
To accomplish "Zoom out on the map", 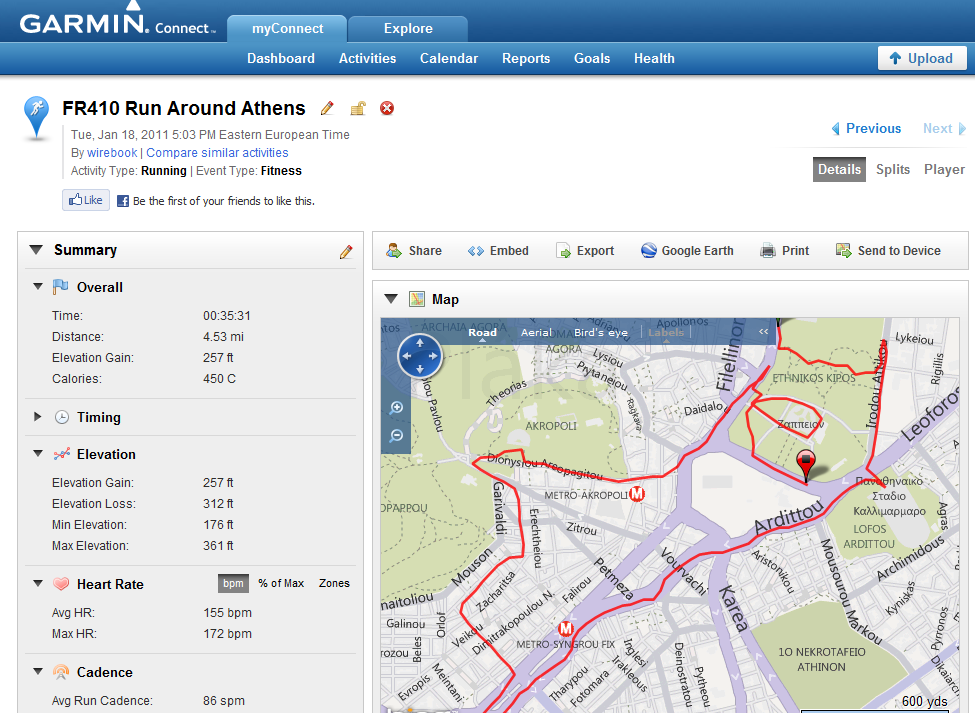I will (x=396, y=435).
